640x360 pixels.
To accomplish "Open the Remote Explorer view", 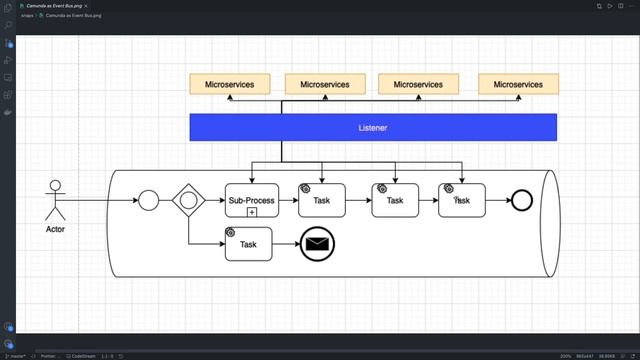I will tap(8, 78).
